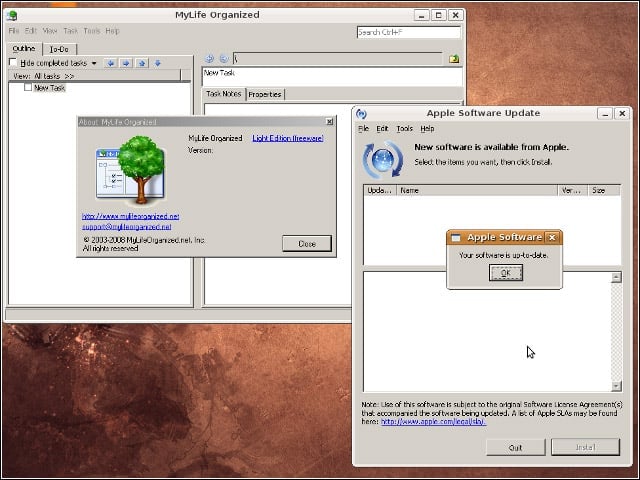
Task: Click OK in the up-to-date popup
Action: coord(506,273)
